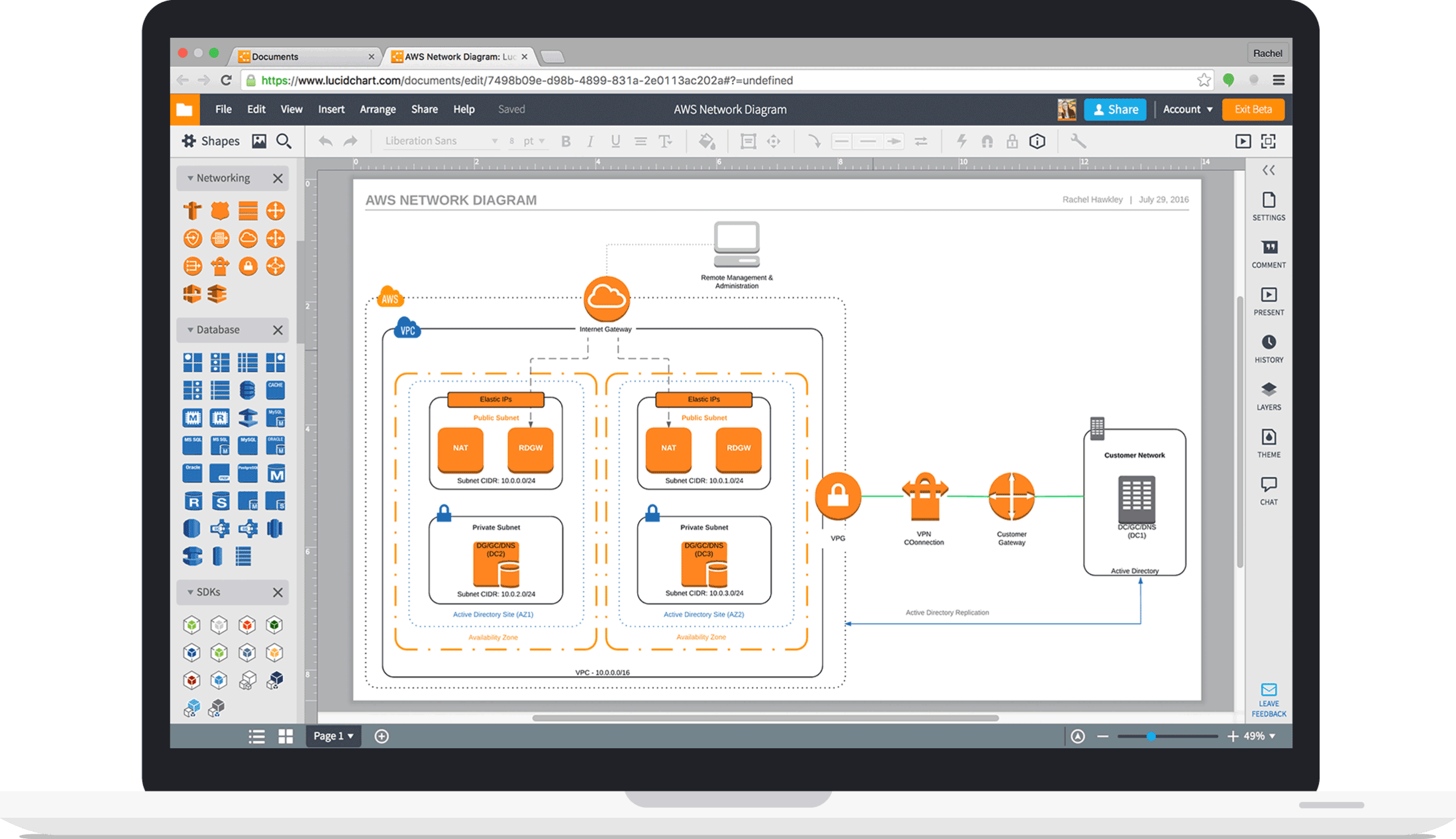The height and width of the screenshot is (839, 1456).
Task: Click the Share button
Action: pyautogui.click(x=1115, y=109)
